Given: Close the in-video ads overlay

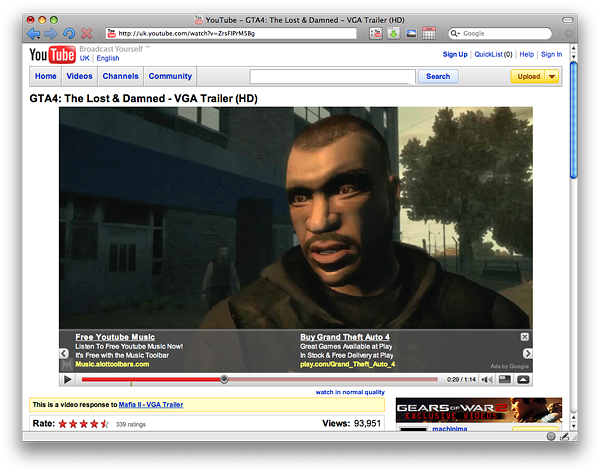Looking at the screenshot, I should tap(525, 337).
